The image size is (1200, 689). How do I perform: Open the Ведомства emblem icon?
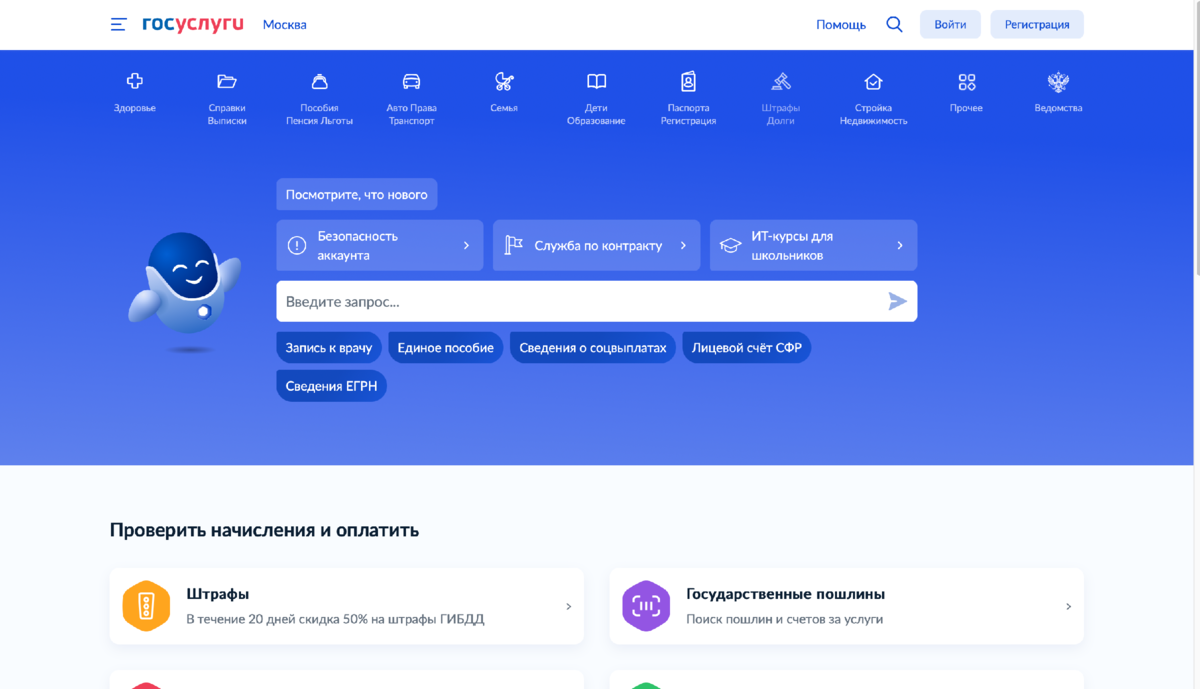[x=1058, y=82]
